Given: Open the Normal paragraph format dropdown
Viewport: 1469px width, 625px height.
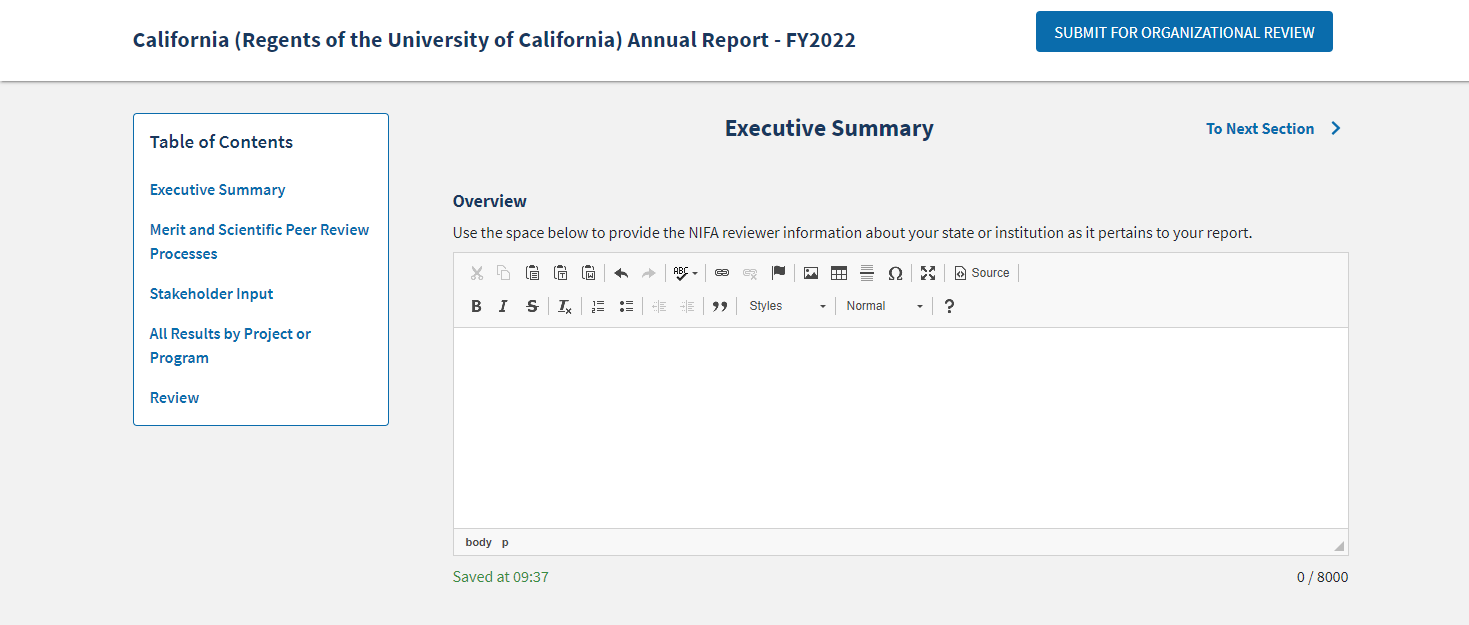Looking at the screenshot, I should pos(884,306).
